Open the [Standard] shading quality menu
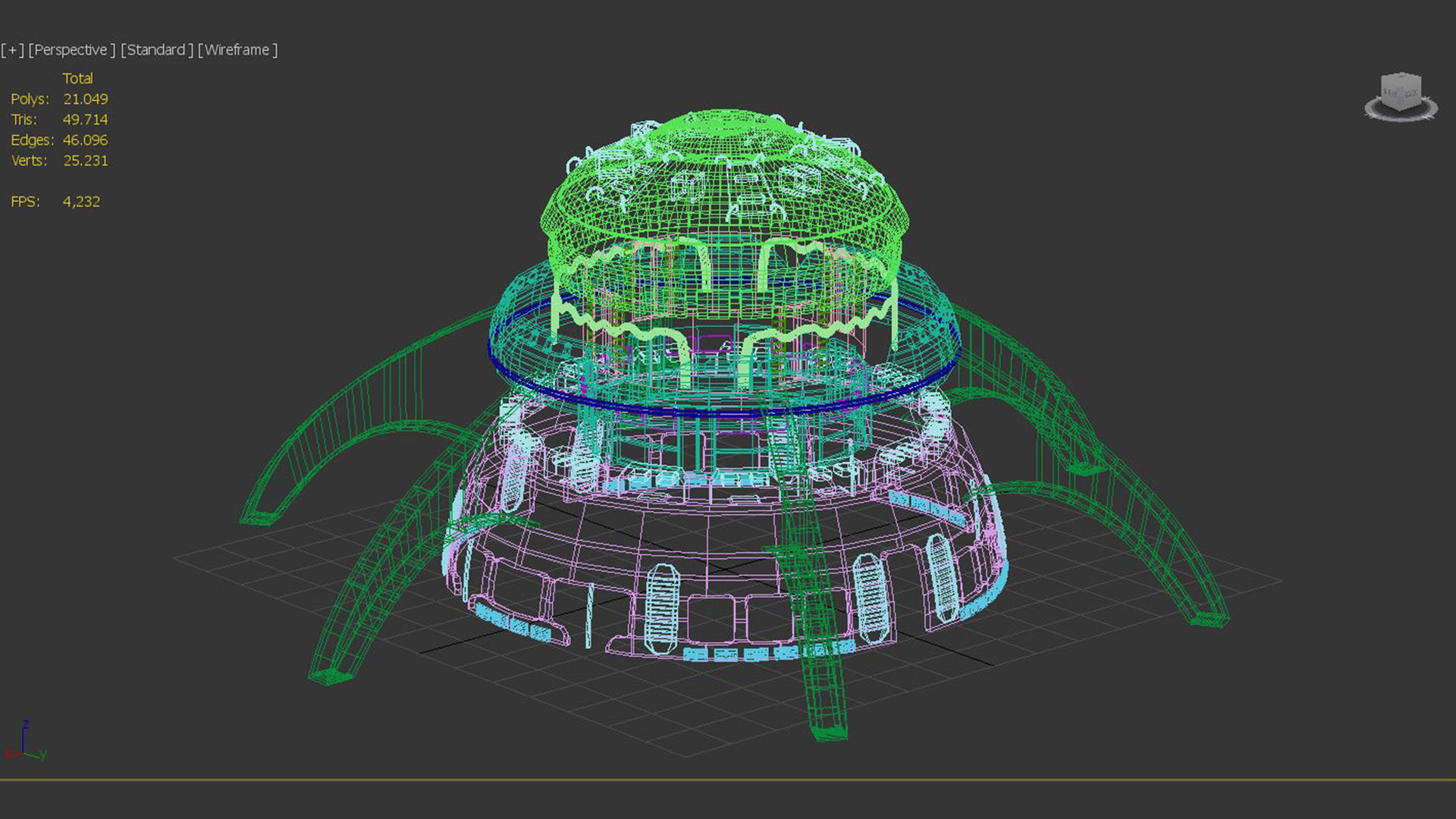 [x=156, y=50]
